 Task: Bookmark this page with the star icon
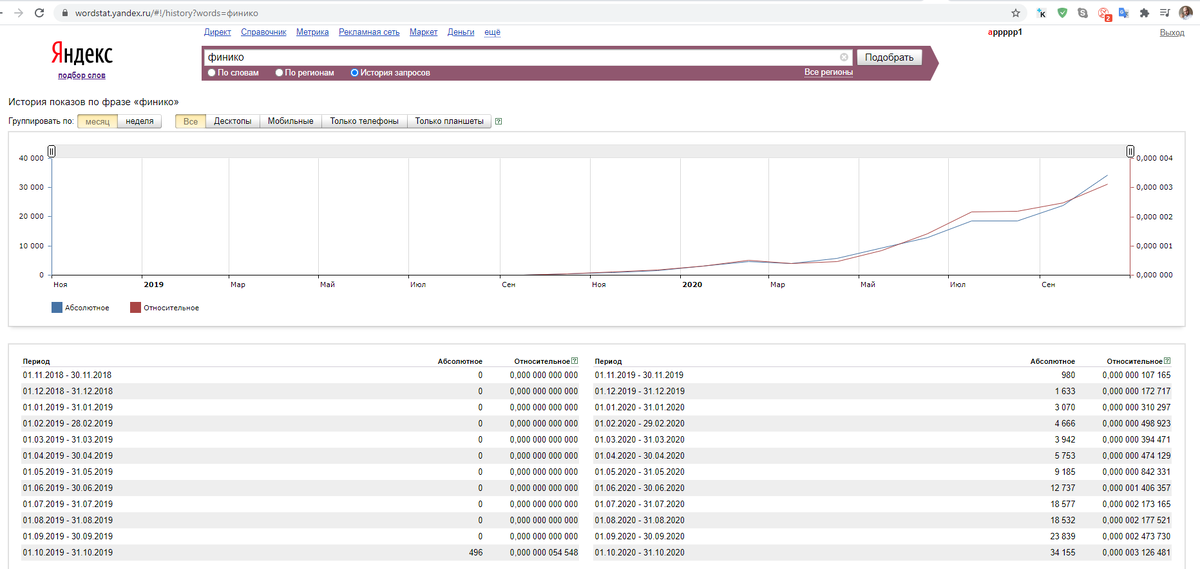(1015, 13)
